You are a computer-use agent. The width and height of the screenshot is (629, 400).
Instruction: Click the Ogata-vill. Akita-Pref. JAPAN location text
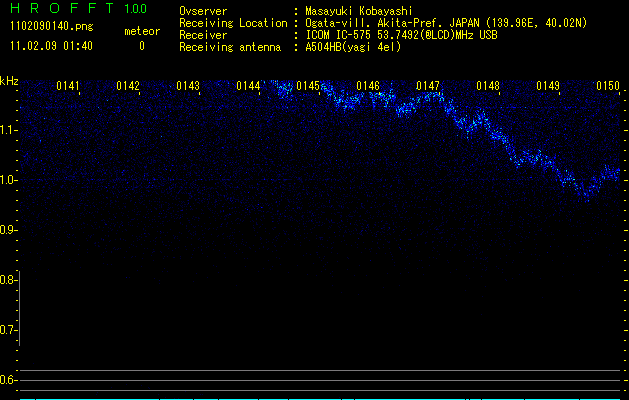[x=446, y=23]
